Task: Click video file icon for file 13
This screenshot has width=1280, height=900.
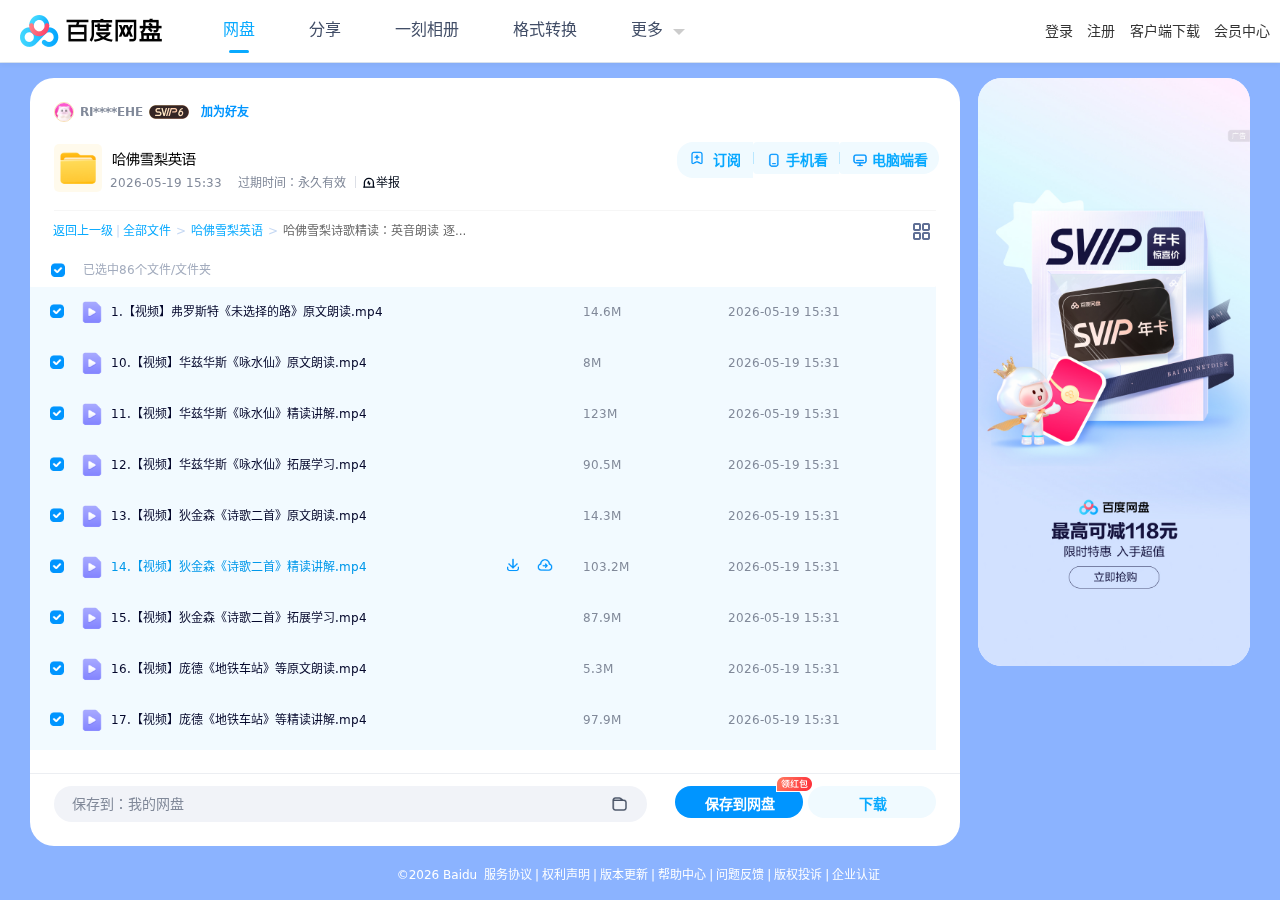Action: (x=92, y=516)
